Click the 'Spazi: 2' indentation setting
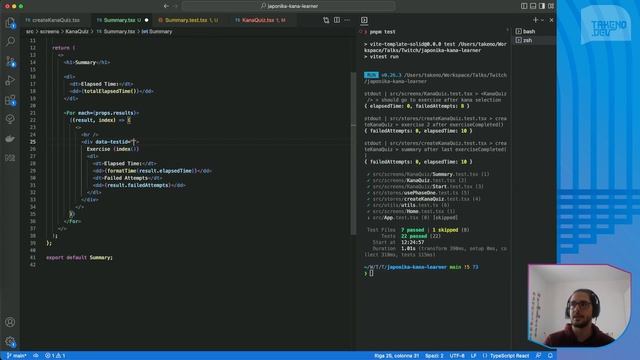This screenshot has width=640, height=360. pyautogui.click(x=434, y=356)
